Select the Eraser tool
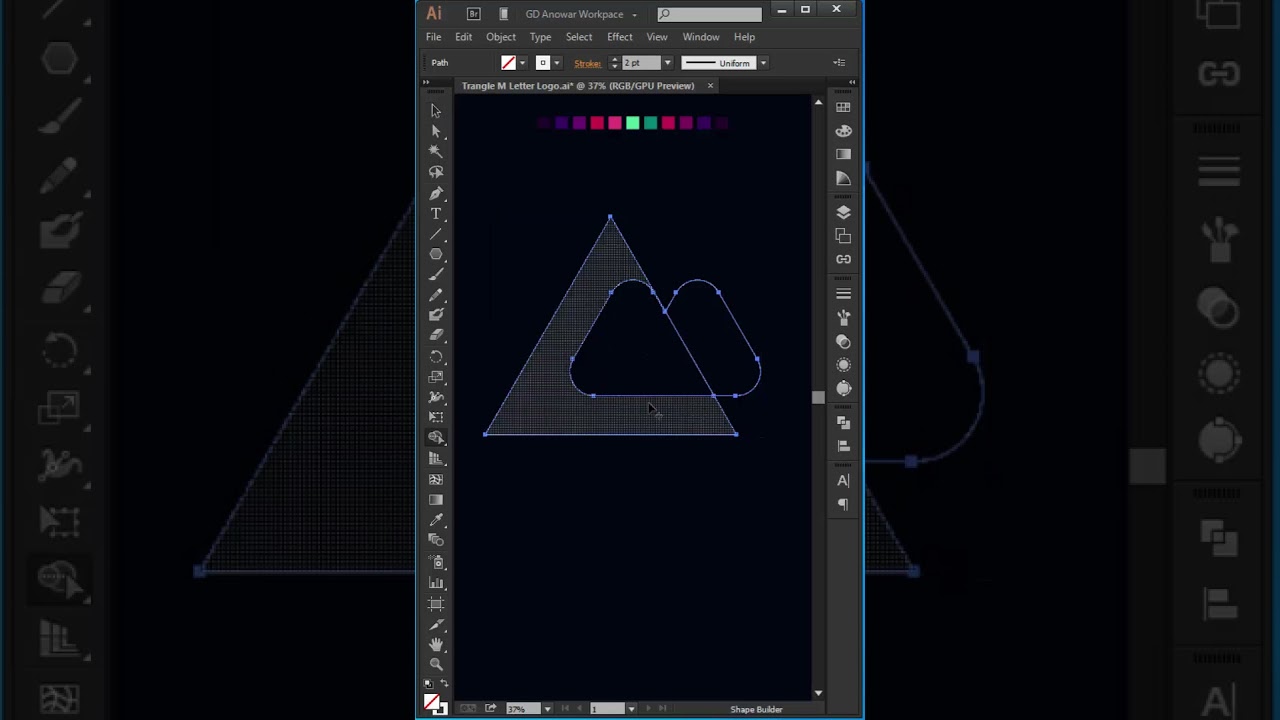The image size is (1280, 720). (436, 336)
